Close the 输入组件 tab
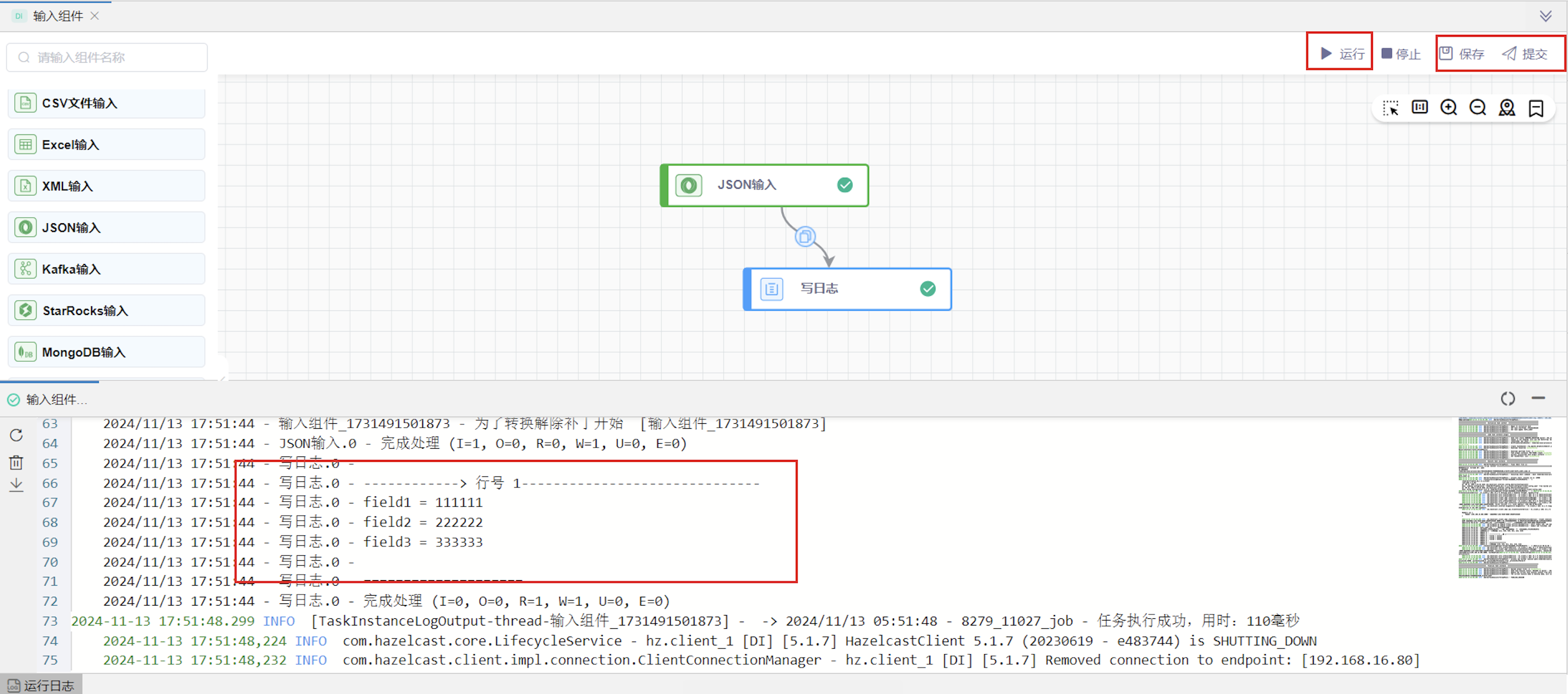This screenshot has width=1568, height=694. pos(94,16)
